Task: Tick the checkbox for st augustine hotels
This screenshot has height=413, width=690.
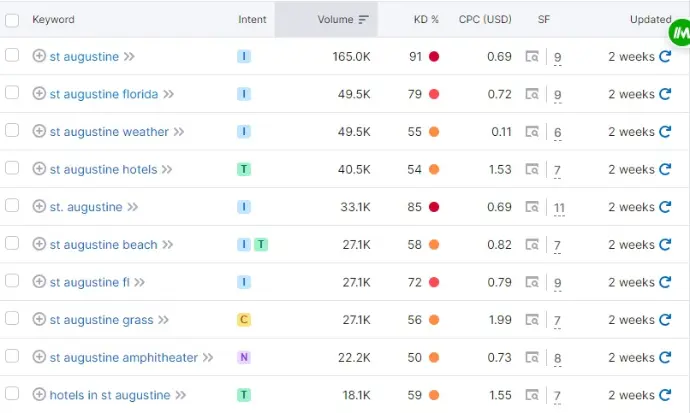Action: tap(12, 169)
